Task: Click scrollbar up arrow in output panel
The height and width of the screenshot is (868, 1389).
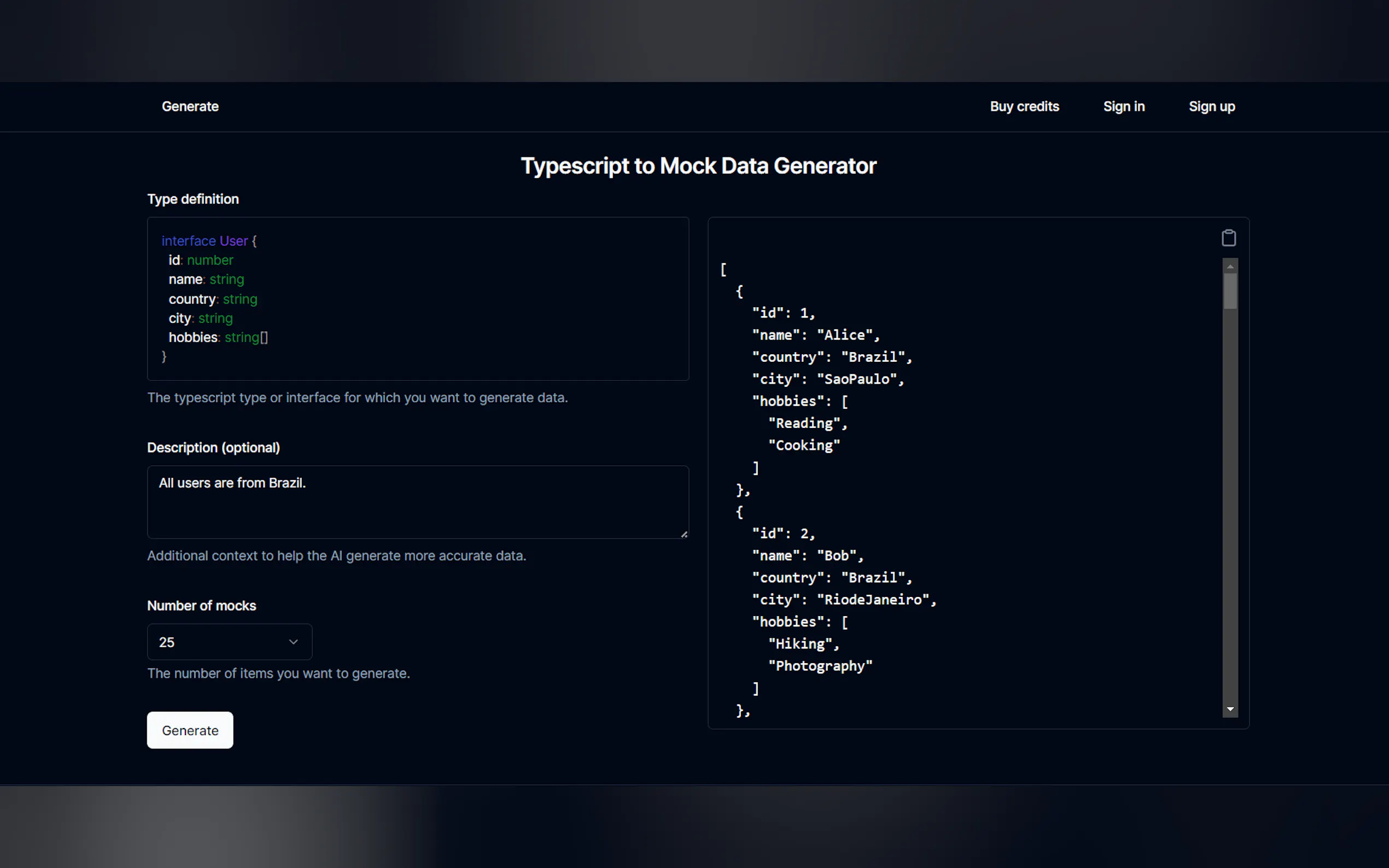Action: 1229,266
